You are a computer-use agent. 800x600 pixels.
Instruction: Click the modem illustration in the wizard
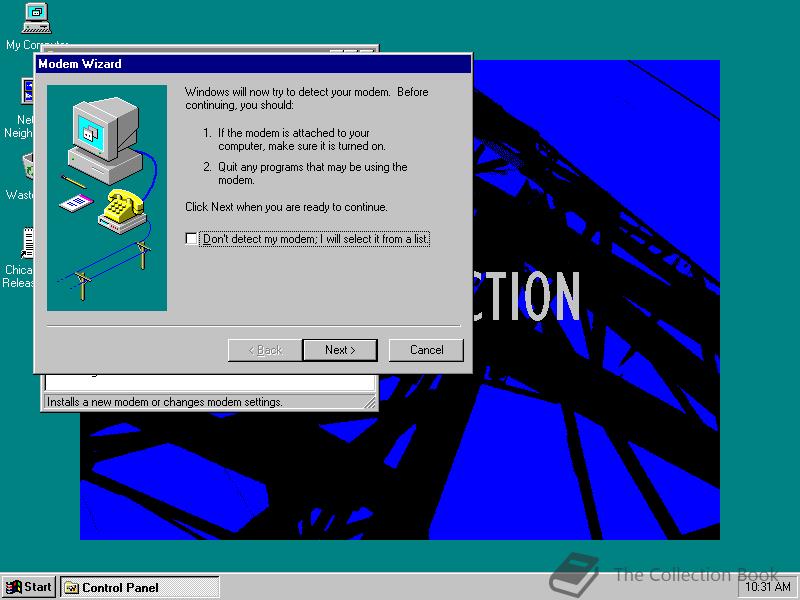pos(107,198)
